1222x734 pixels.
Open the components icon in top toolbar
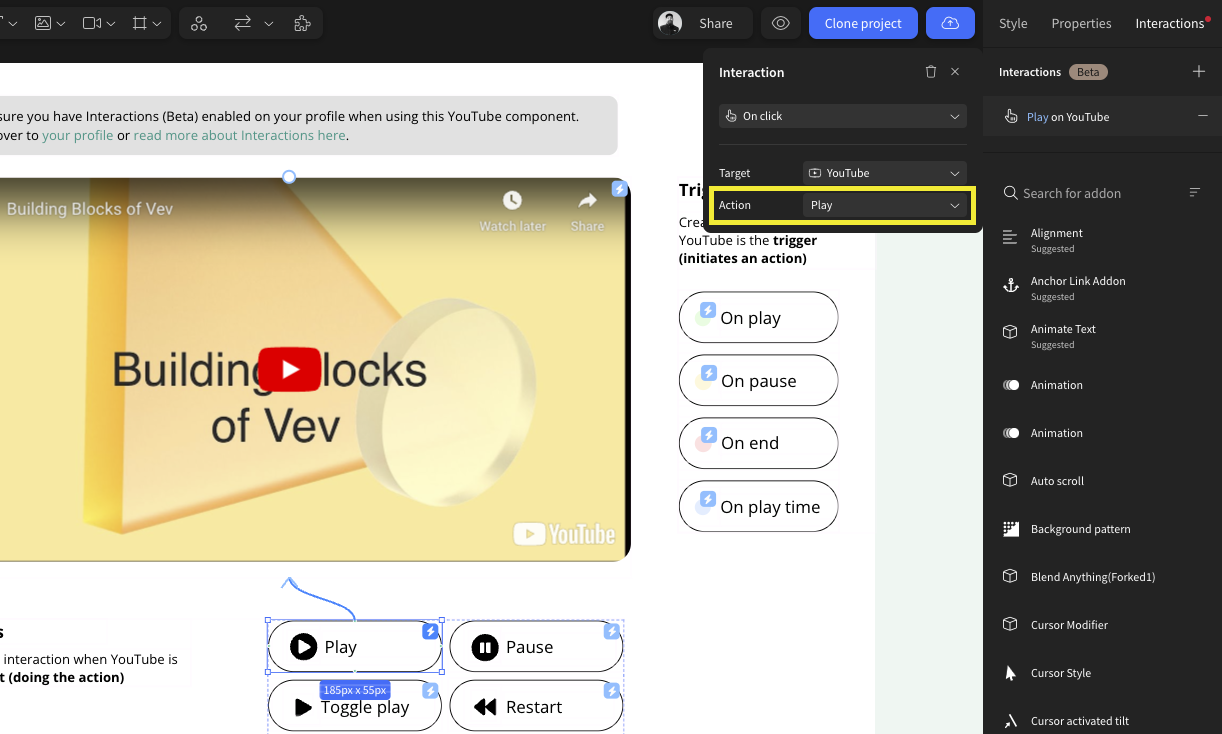(198, 23)
